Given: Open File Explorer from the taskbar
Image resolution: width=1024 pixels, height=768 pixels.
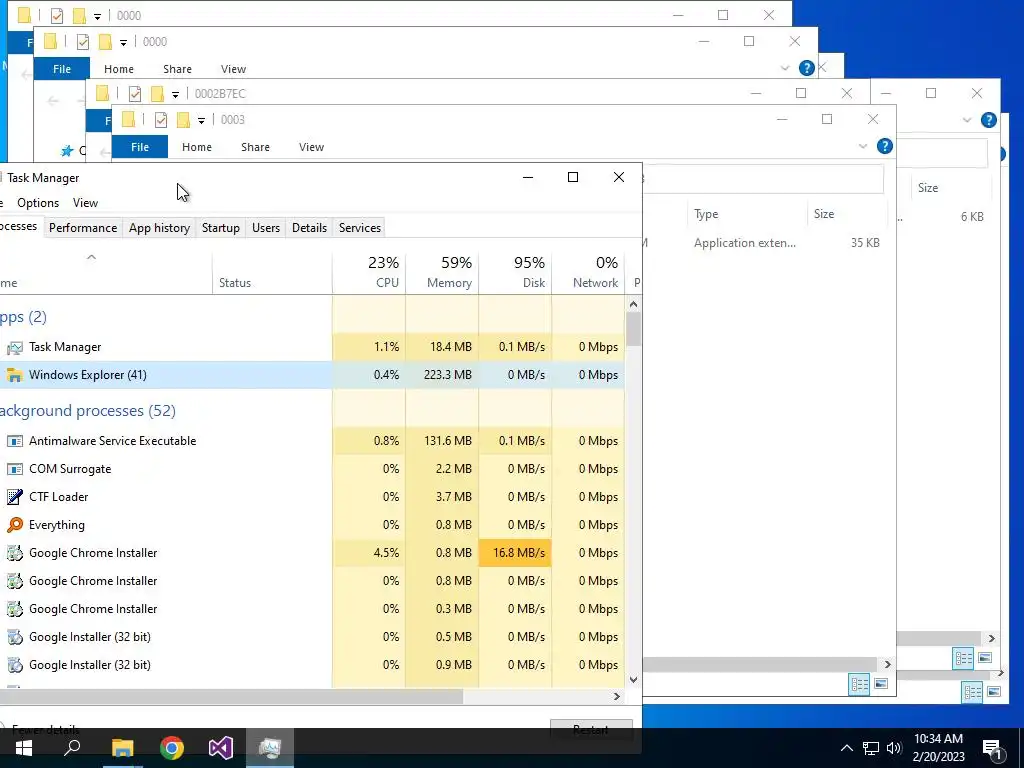Looking at the screenshot, I should [122, 748].
